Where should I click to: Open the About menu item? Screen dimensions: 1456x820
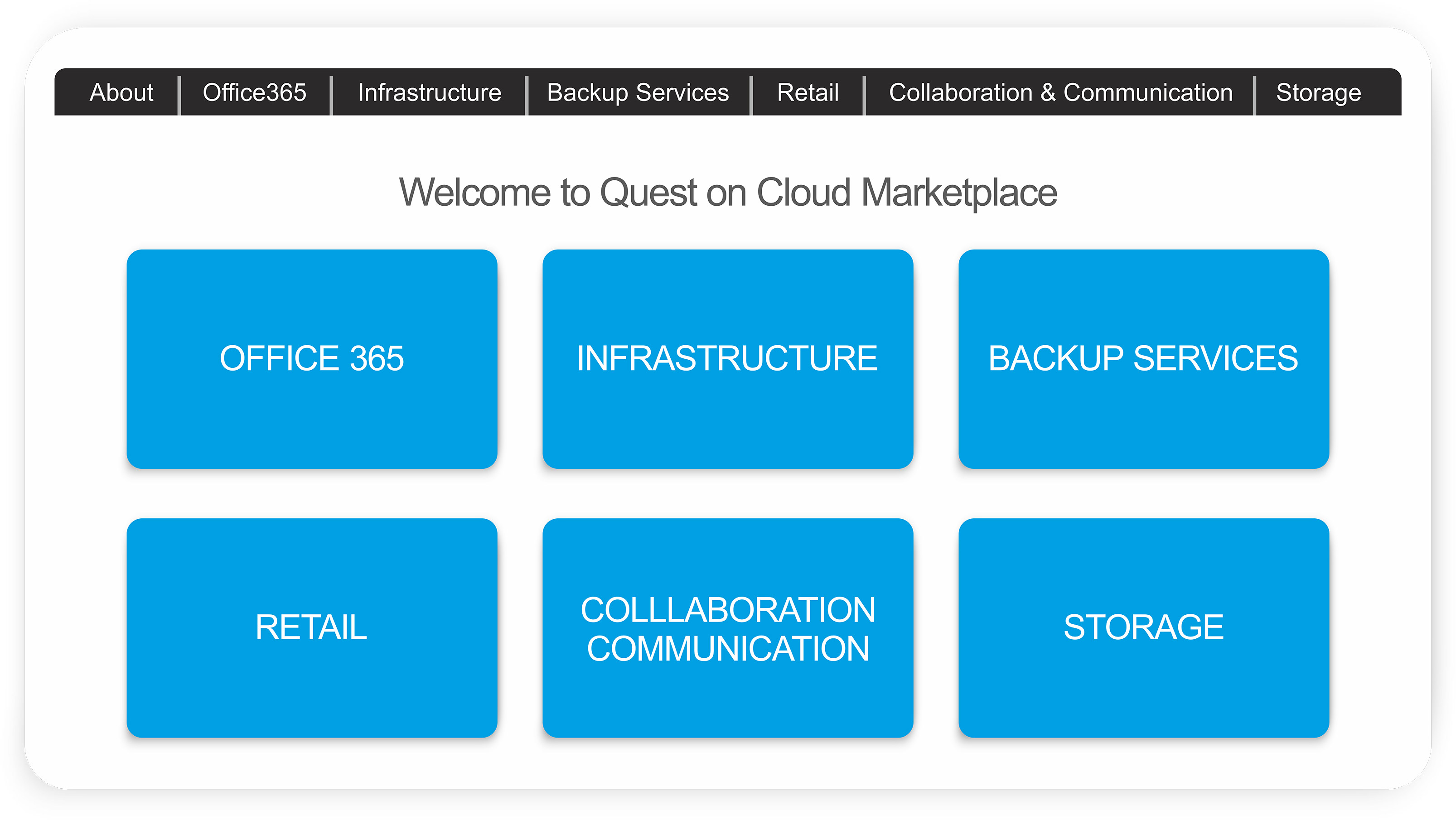[121, 93]
